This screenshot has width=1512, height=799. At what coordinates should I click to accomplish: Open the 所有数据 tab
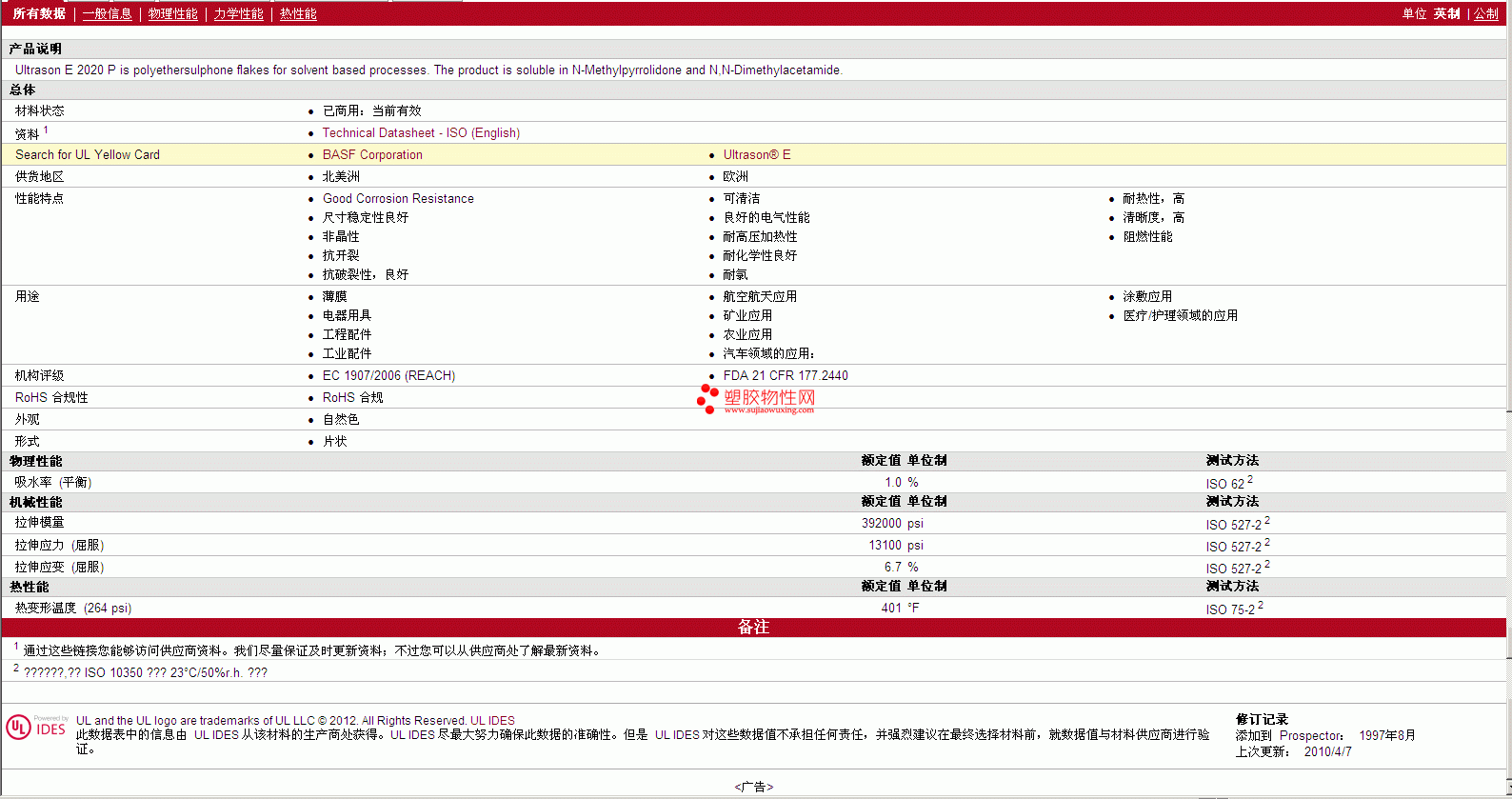point(39,13)
